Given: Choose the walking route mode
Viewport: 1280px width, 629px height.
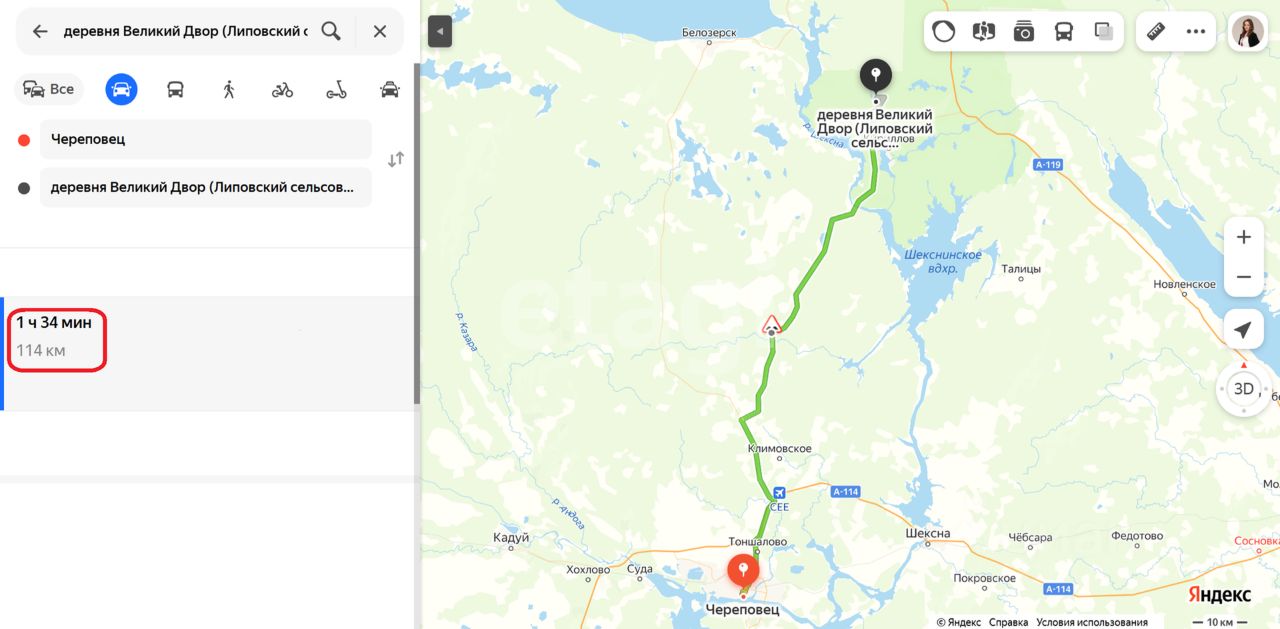Looking at the screenshot, I should pyautogui.click(x=229, y=90).
